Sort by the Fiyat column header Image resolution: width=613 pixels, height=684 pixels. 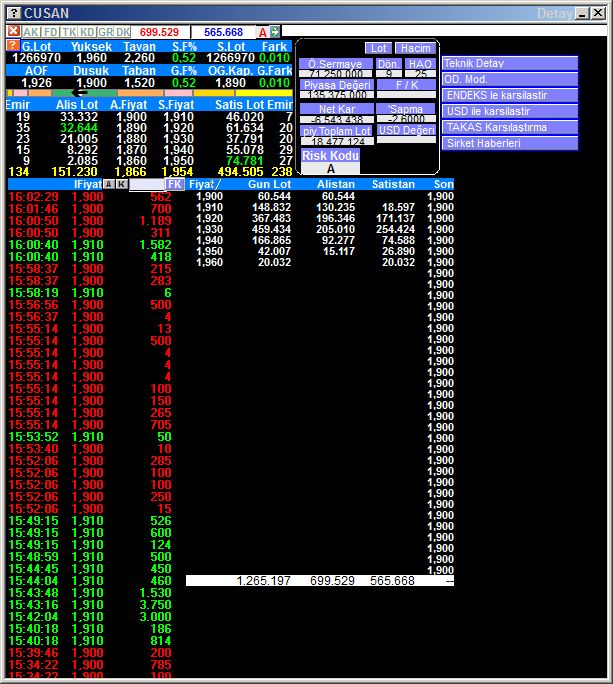point(205,184)
